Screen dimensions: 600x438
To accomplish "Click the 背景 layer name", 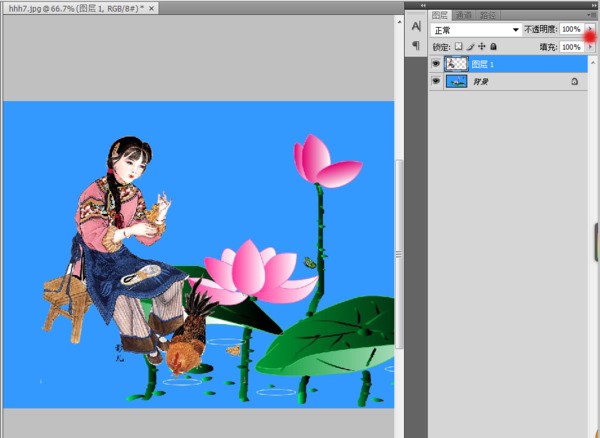I will (481, 82).
